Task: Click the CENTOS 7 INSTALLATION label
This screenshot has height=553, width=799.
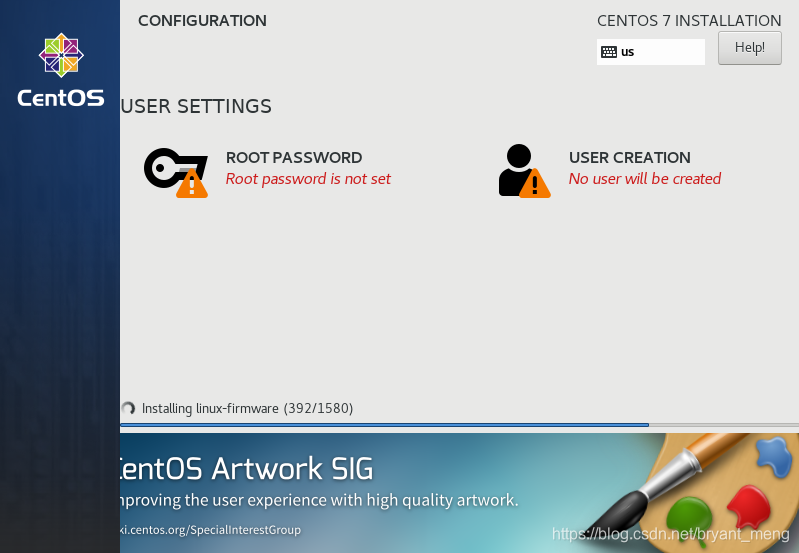Action: click(x=689, y=21)
